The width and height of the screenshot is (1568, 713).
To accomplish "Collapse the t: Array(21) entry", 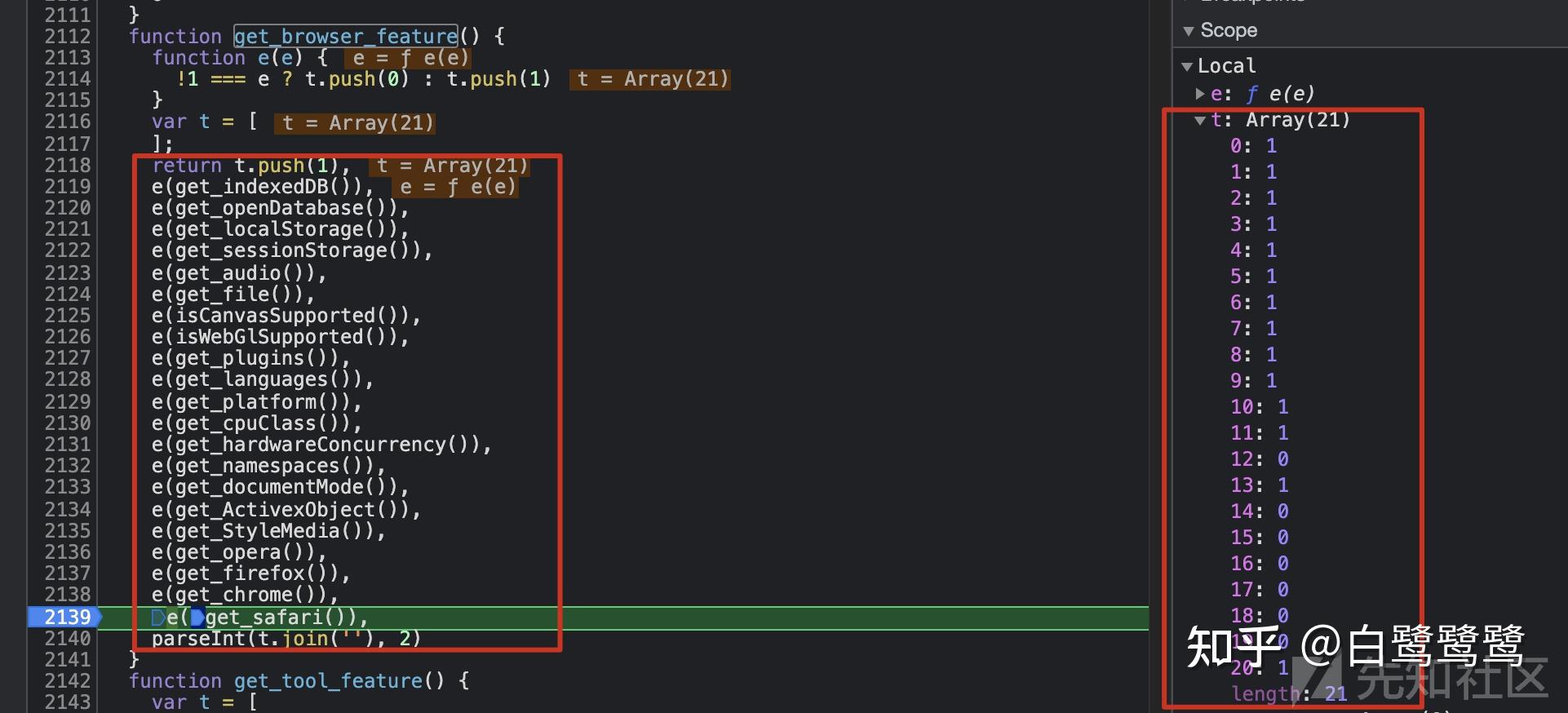I will (x=1200, y=121).
